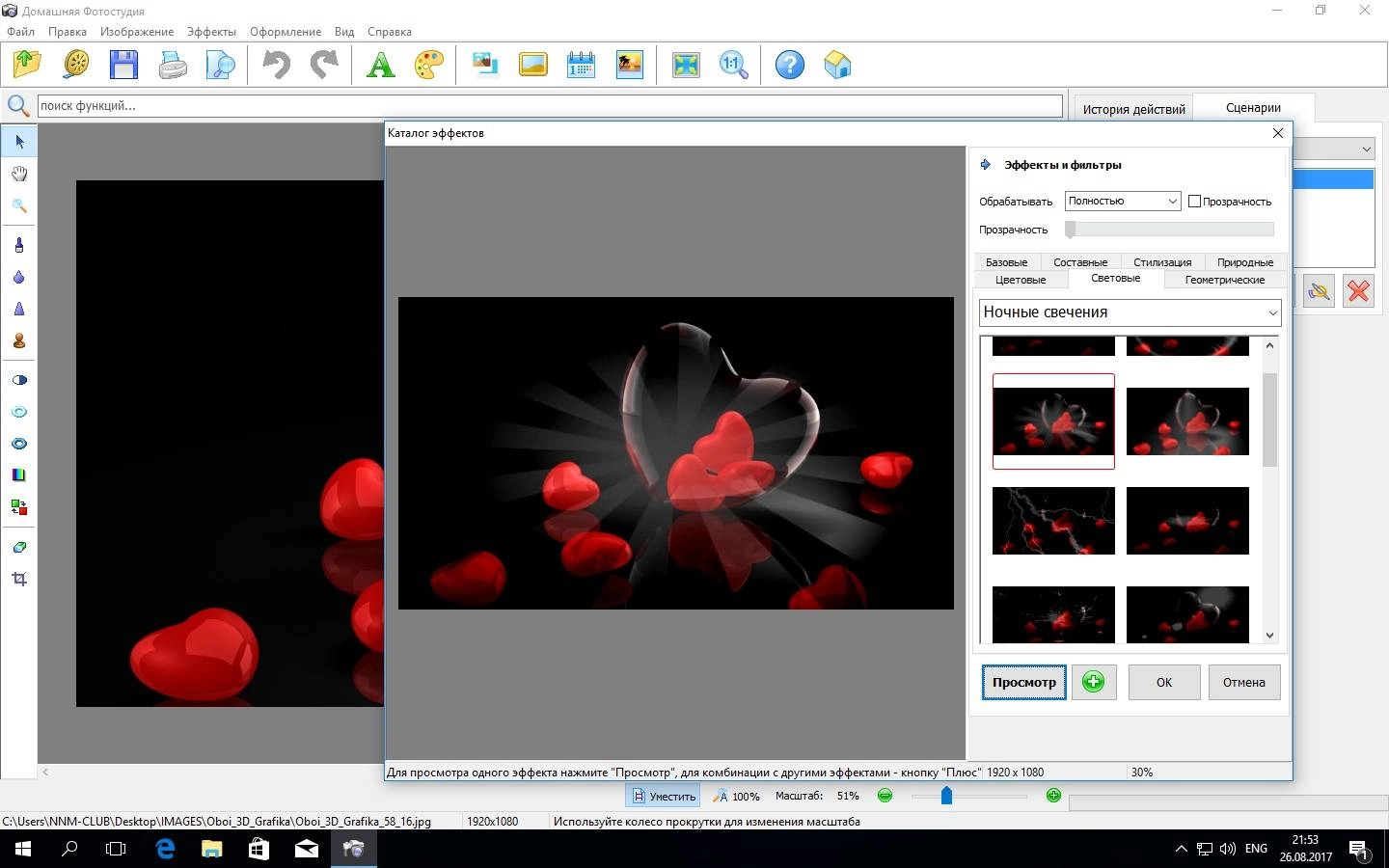
Task: Click the calendar icon in toolbar
Action: (582, 65)
